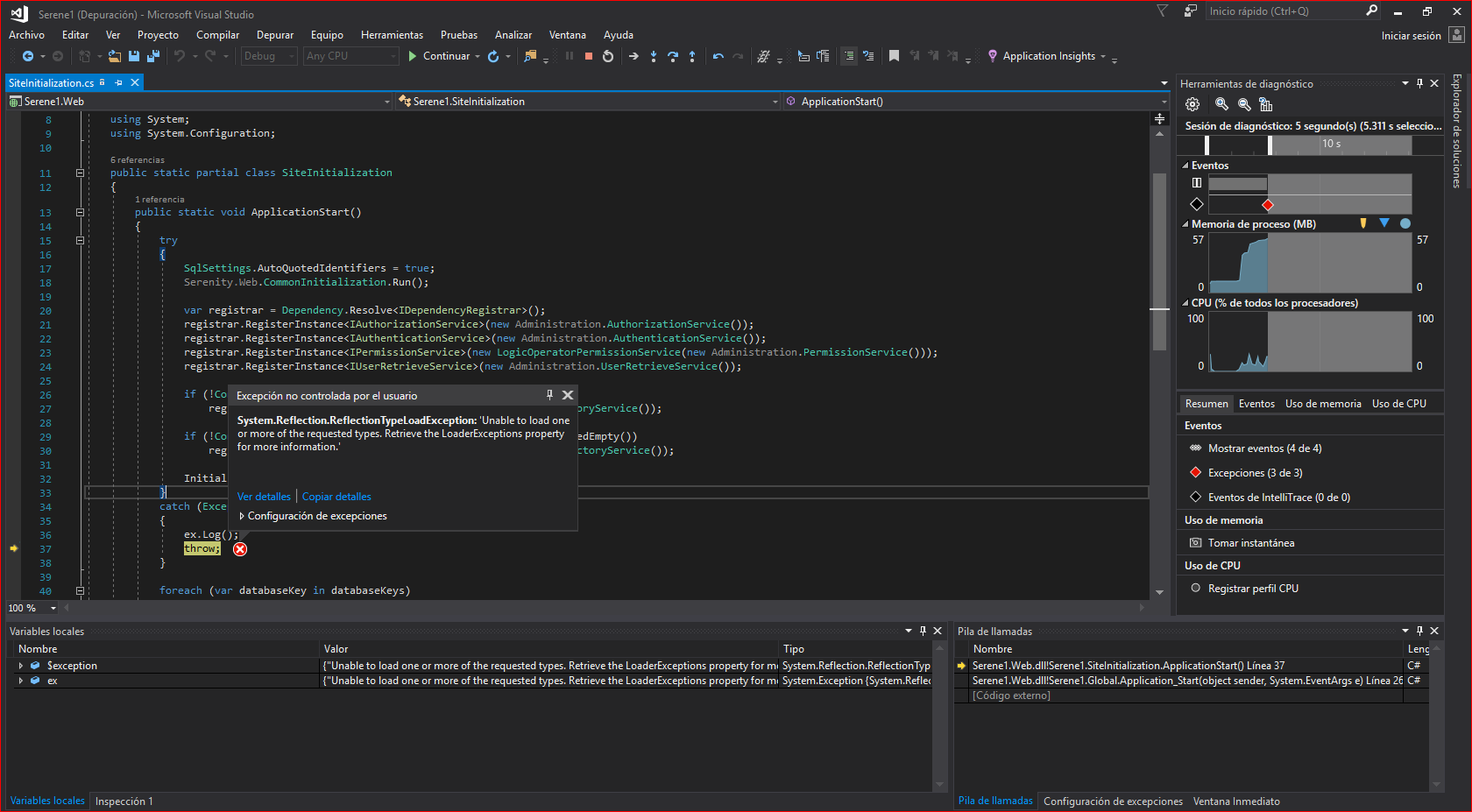1472x812 pixels.
Task: Click the feedback icon in the title bar
Action: [1191, 11]
